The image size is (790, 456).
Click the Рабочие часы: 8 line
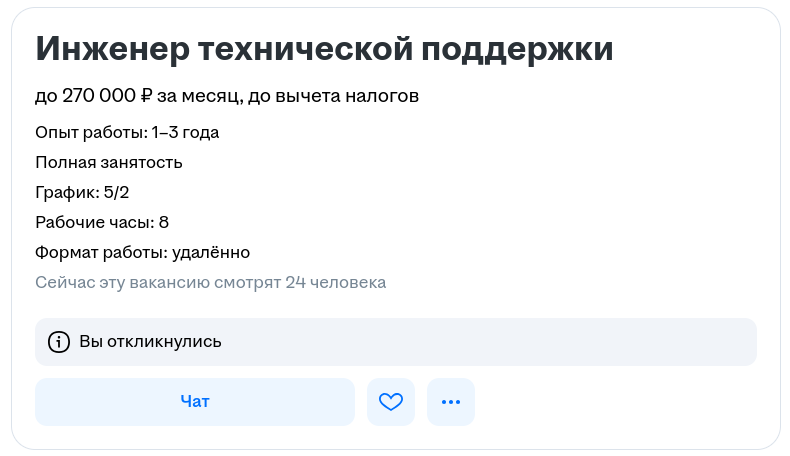point(102,222)
